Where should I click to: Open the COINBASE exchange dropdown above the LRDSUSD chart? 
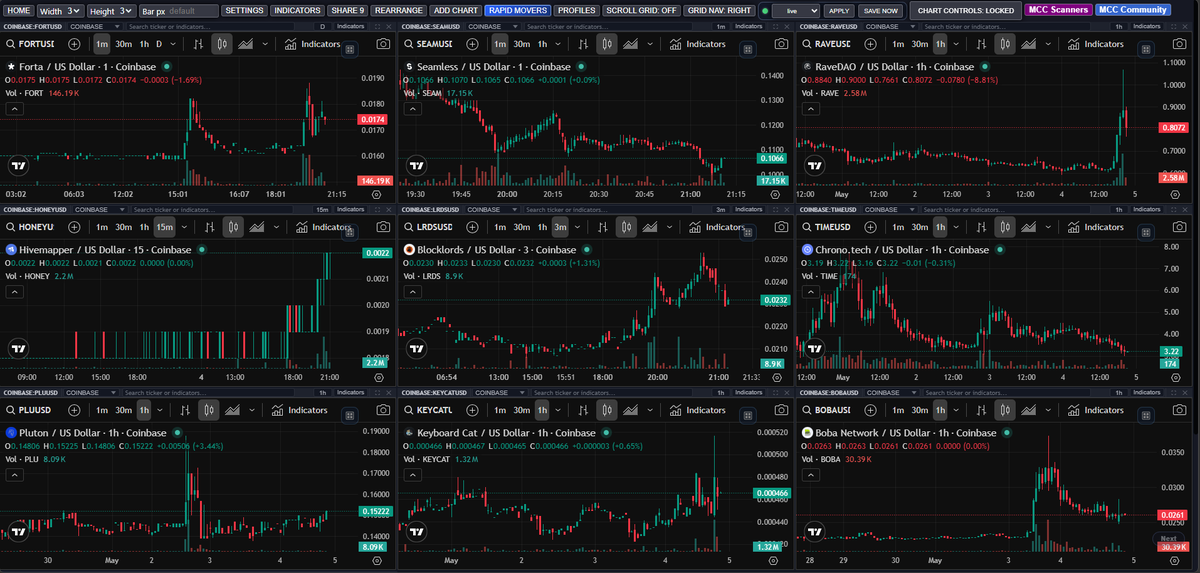tap(491, 209)
